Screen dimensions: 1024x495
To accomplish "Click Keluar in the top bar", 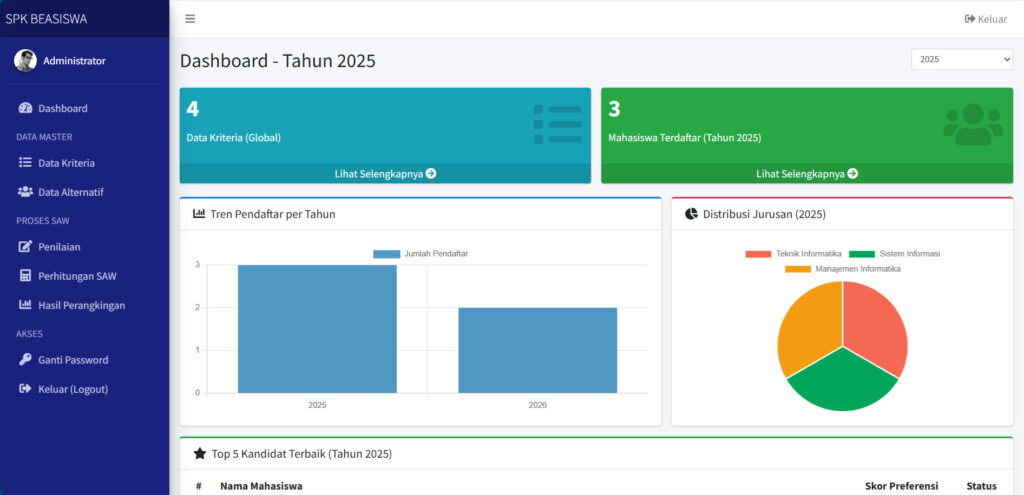I will coord(985,19).
